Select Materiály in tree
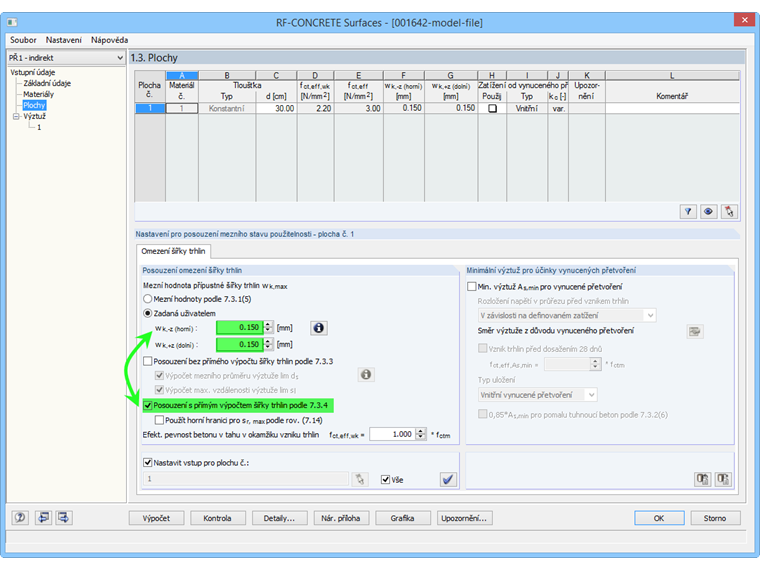Viewport: 760px width, 570px height. (38, 94)
